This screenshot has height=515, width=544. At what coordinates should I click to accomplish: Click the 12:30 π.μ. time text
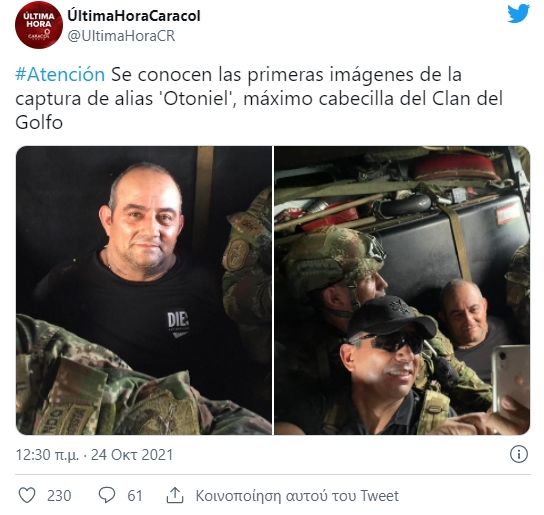(48, 455)
